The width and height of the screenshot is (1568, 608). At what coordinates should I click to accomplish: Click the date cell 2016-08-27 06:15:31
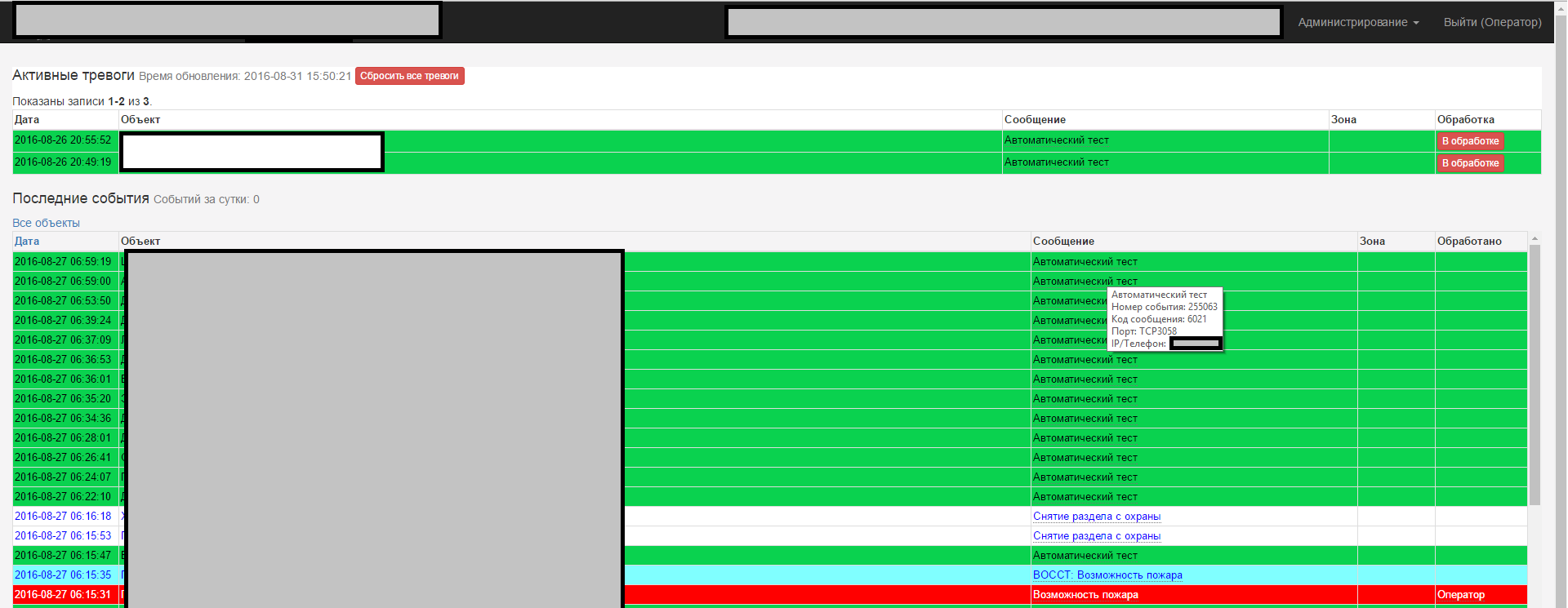click(x=63, y=595)
